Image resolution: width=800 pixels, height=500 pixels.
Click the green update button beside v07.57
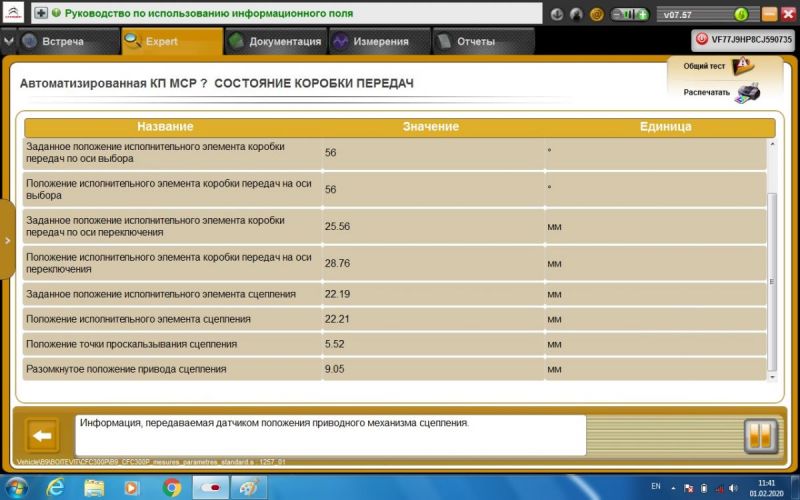pos(740,15)
